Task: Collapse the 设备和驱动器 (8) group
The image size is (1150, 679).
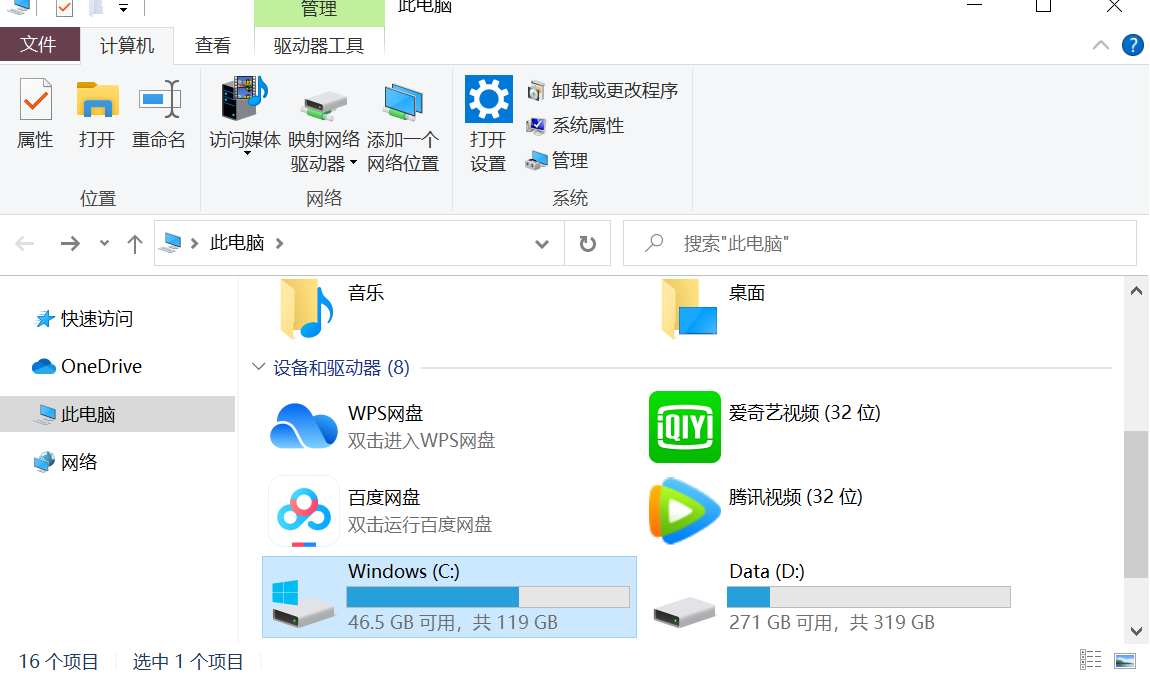Action: point(258,367)
